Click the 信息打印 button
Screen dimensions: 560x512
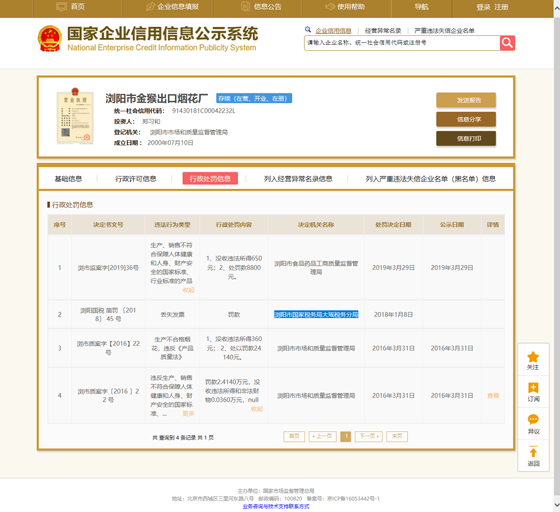point(466,139)
